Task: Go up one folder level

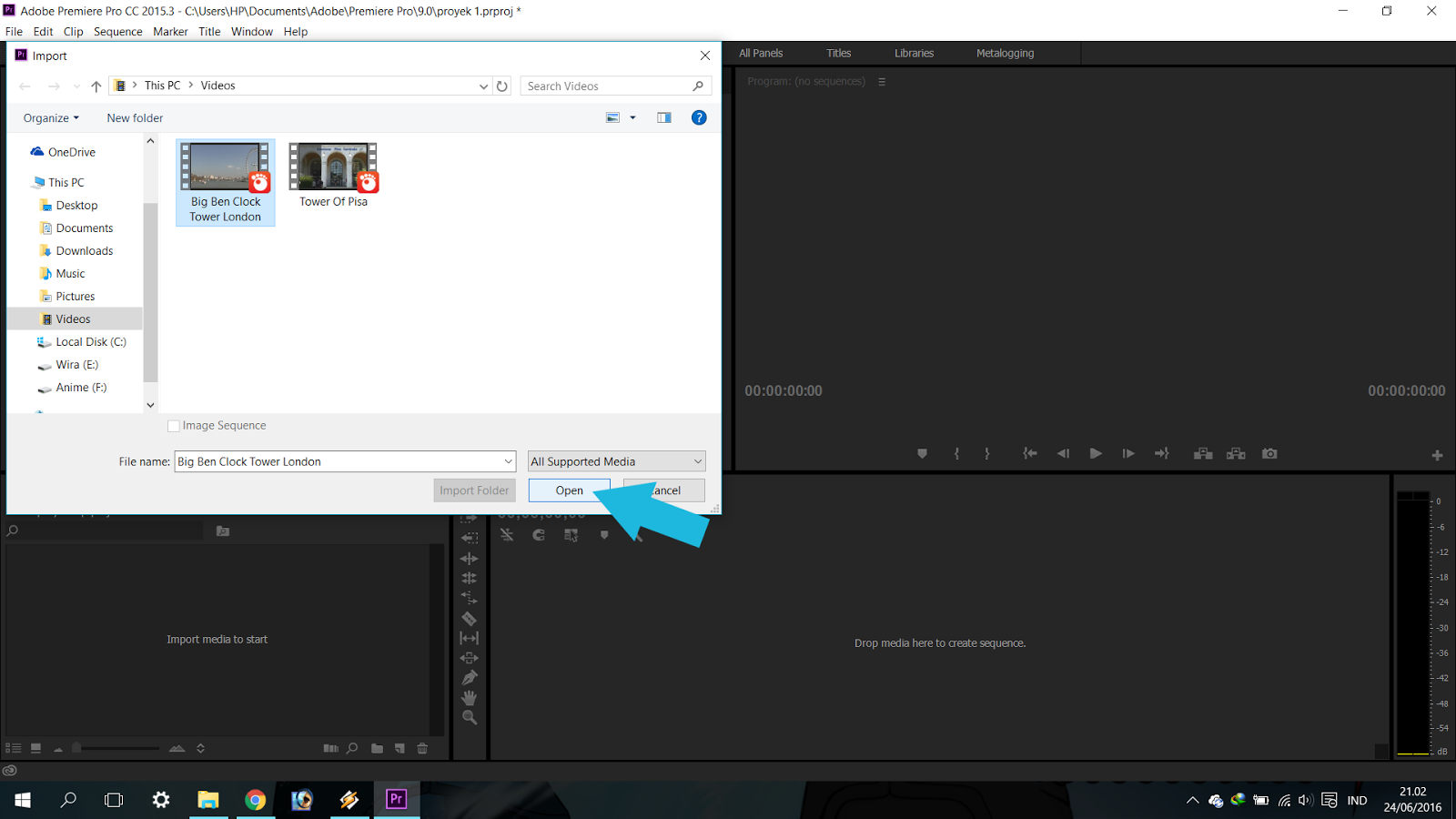Action: [96, 86]
